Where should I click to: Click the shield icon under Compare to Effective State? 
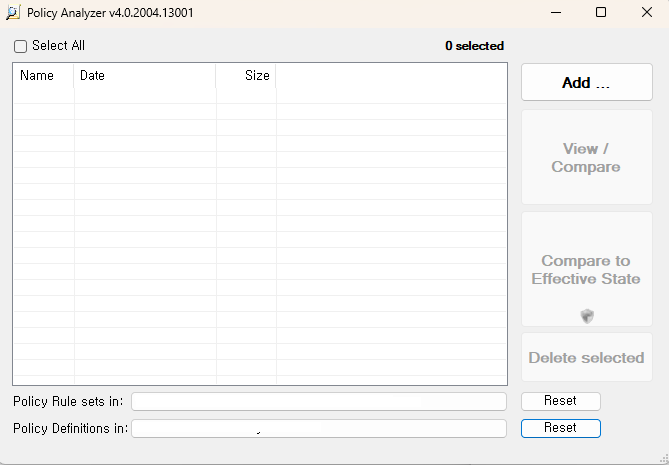pos(587,316)
